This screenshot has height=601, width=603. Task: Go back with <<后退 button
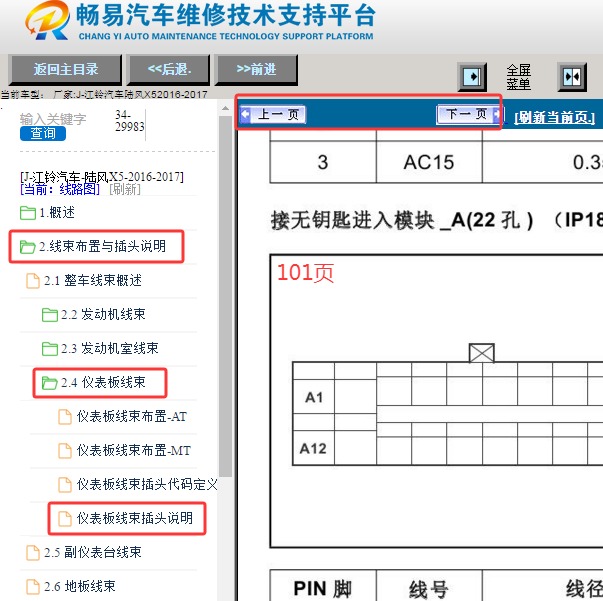(169, 70)
